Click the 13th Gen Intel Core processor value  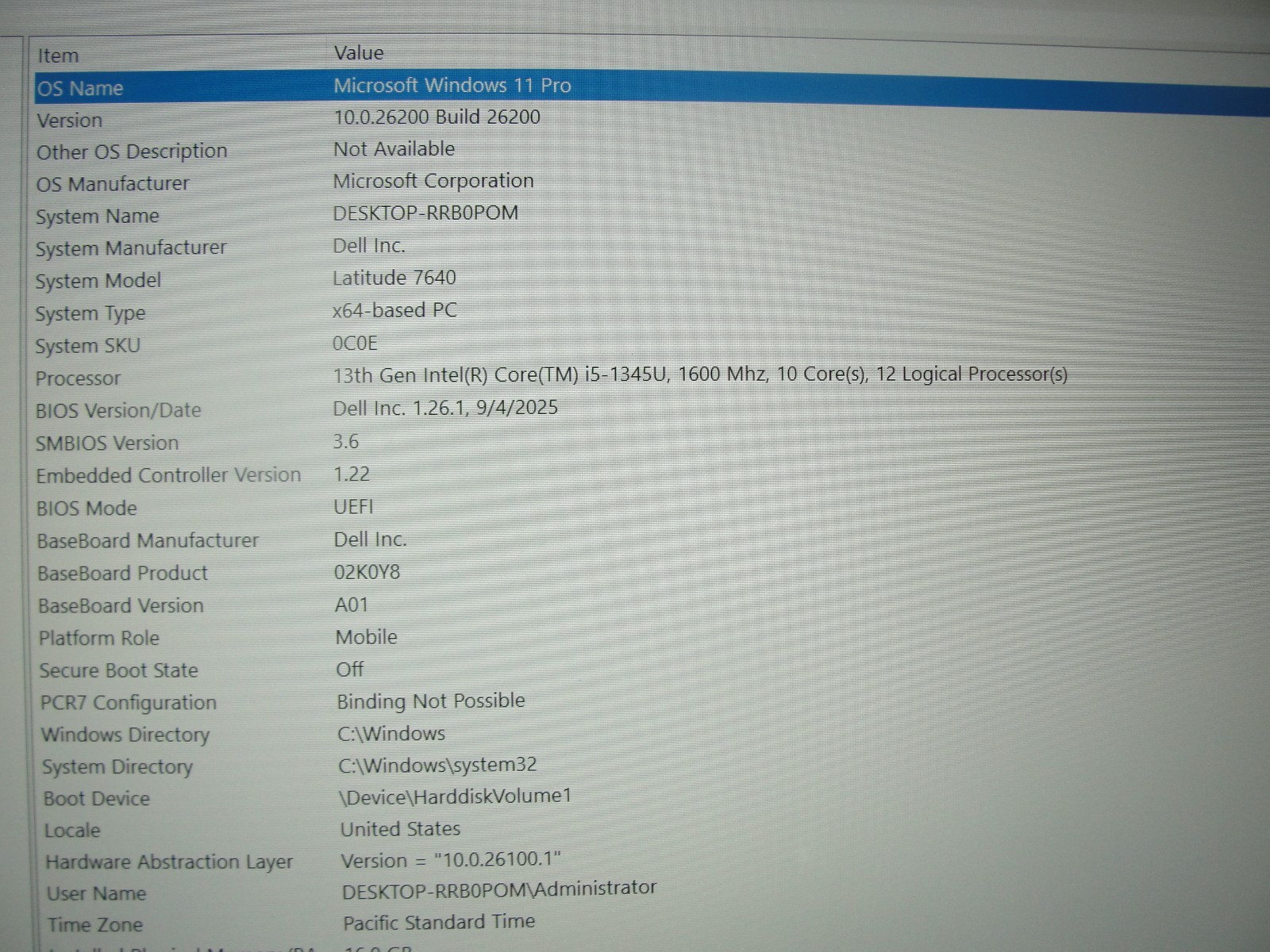click(x=700, y=374)
